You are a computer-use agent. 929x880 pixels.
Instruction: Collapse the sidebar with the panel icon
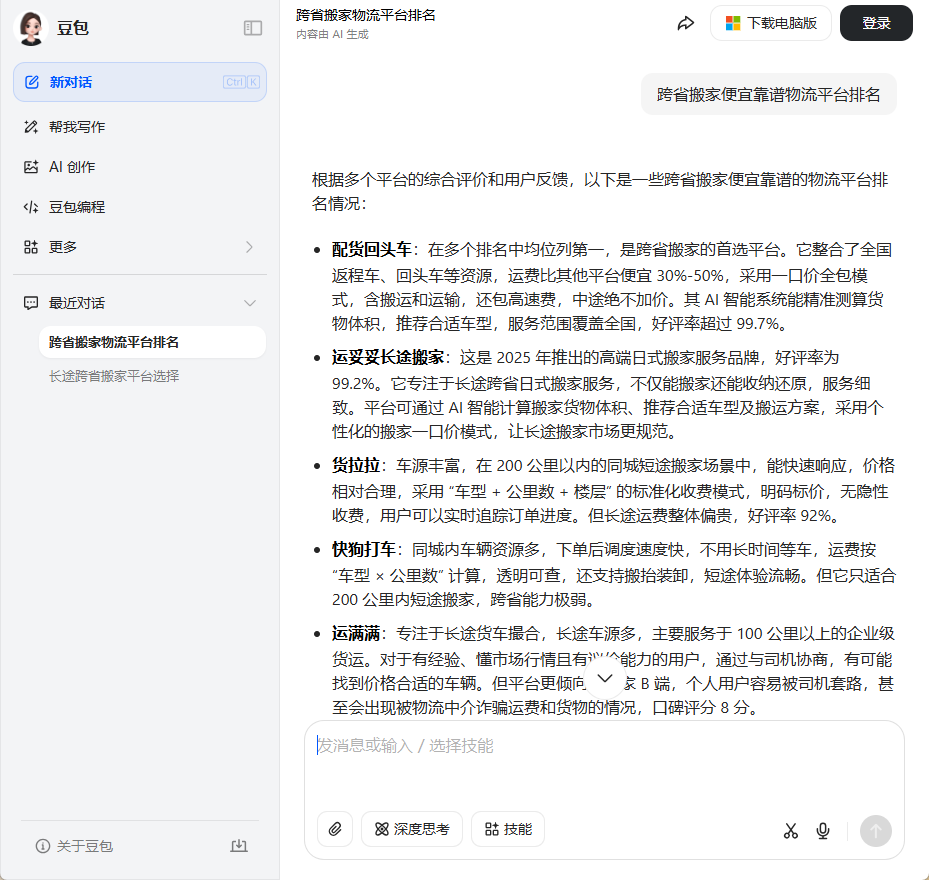pyautogui.click(x=253, y=28)
